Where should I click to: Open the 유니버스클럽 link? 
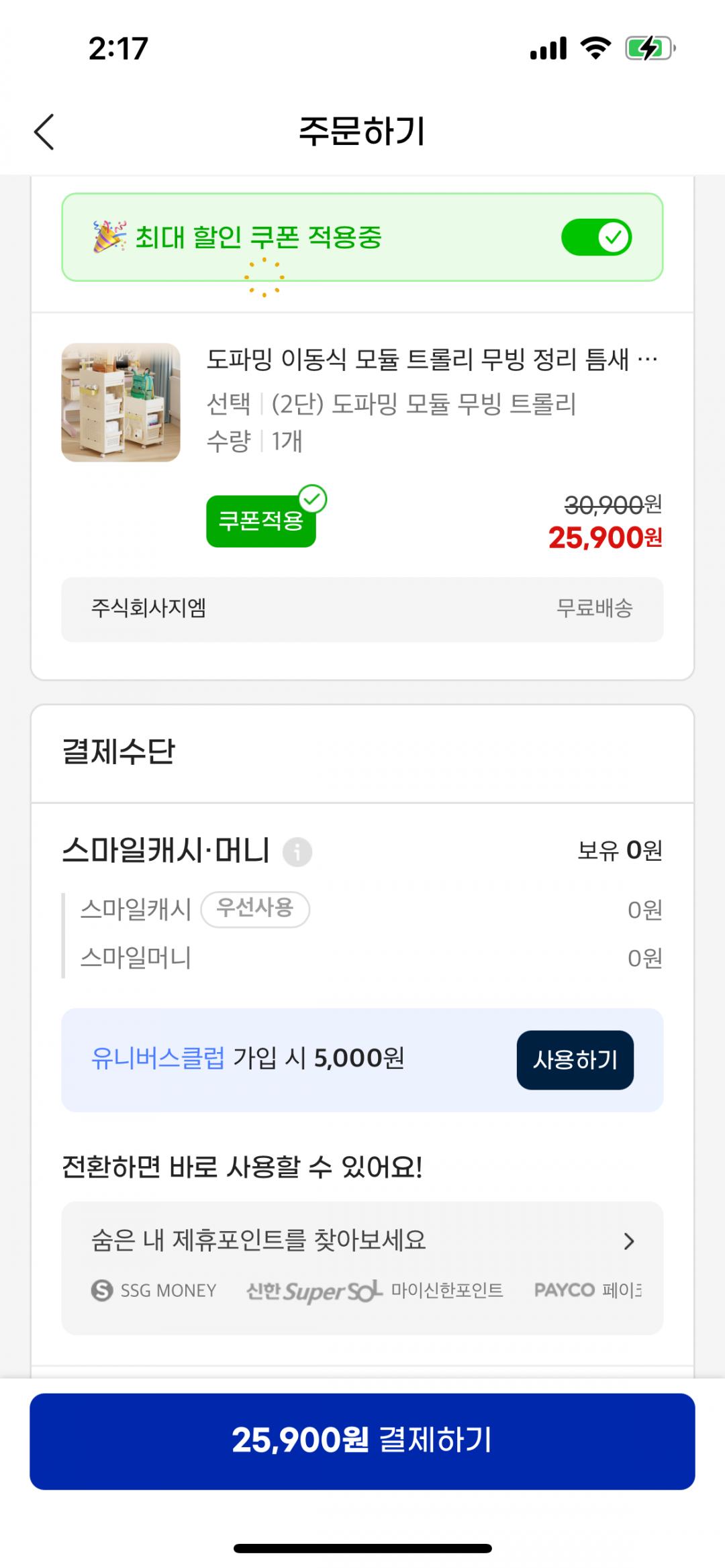[158, 1058]
